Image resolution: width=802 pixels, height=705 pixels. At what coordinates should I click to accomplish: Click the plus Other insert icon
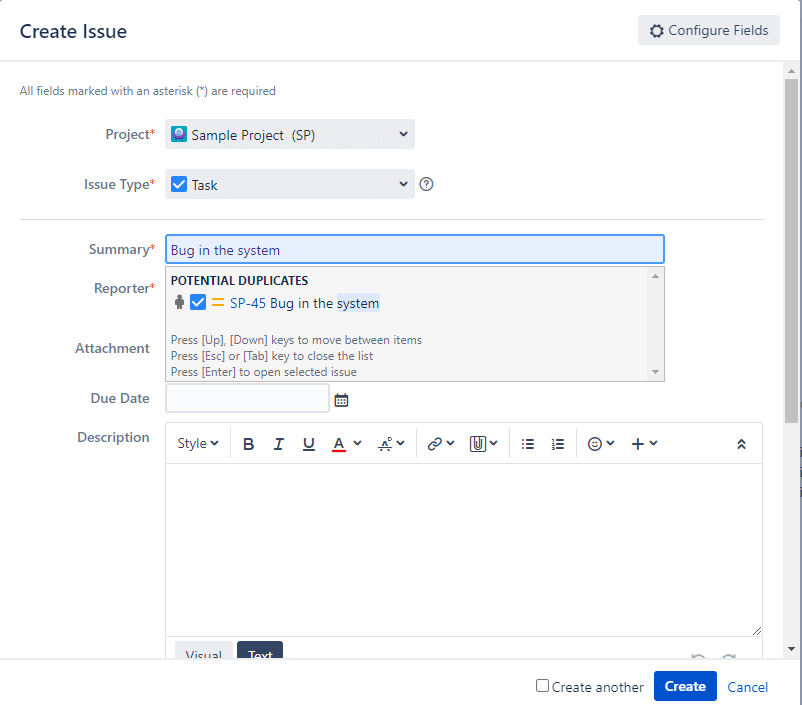coord(637,444)
